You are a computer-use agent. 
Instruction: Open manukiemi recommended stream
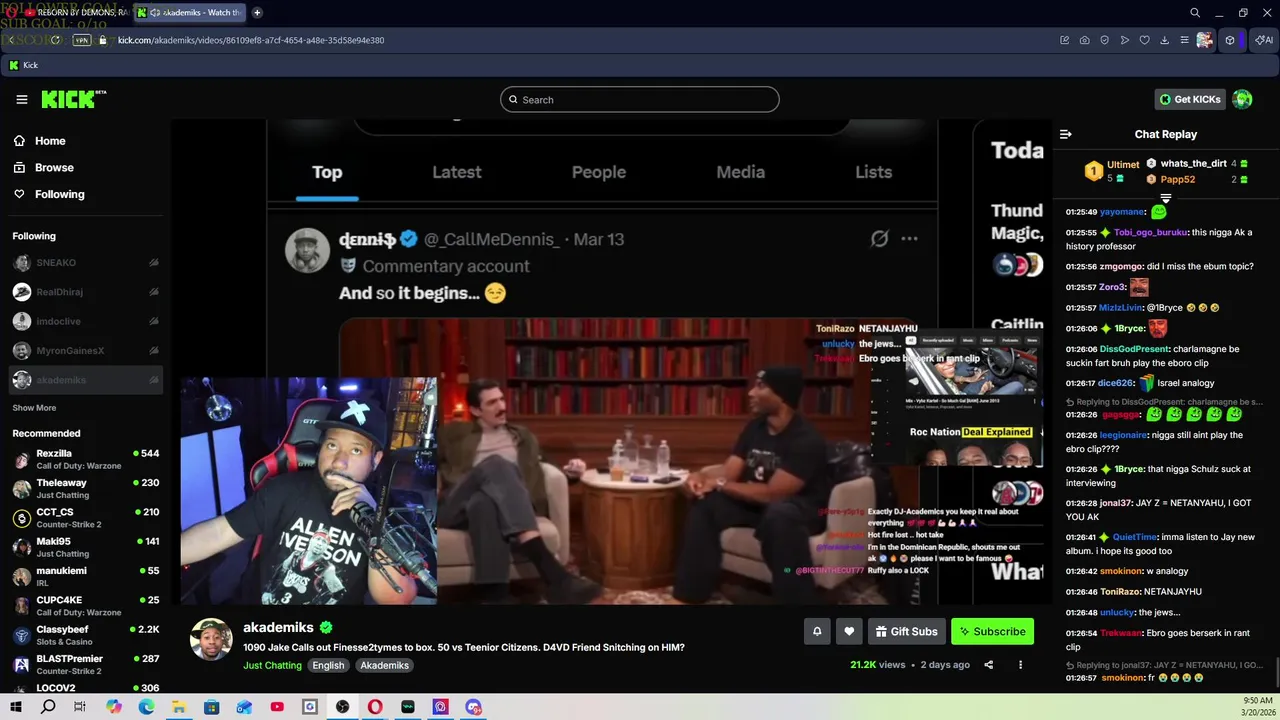85,576
